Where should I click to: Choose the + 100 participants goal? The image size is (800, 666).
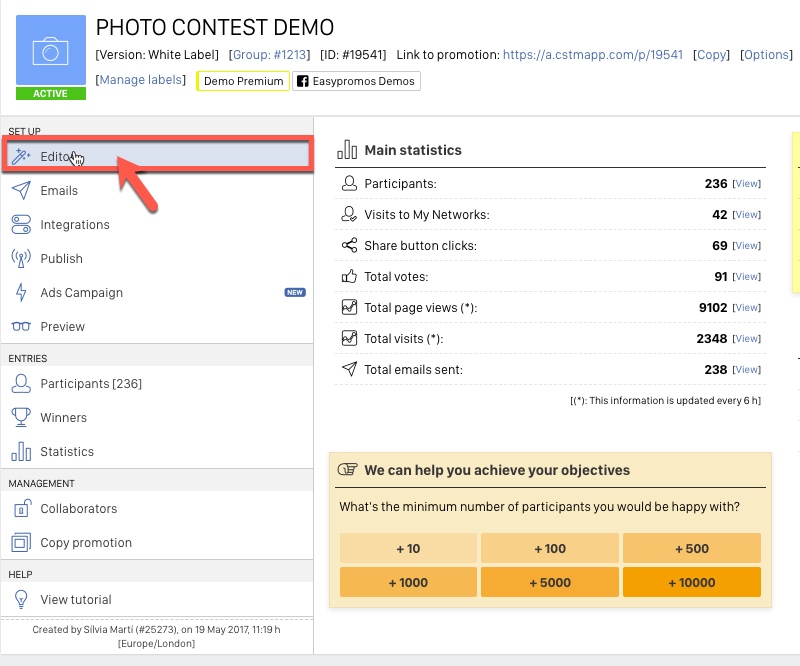tap(550, 549)
